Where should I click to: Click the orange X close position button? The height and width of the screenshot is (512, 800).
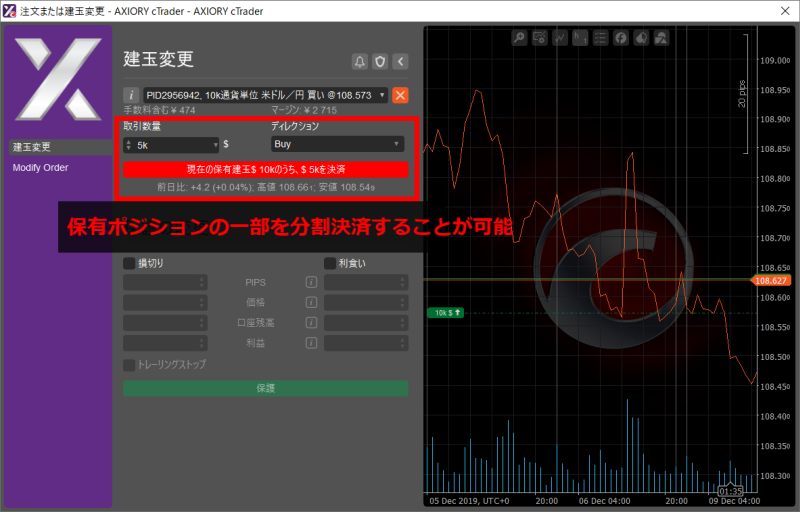pyautogui.click(x=400, y=95)
